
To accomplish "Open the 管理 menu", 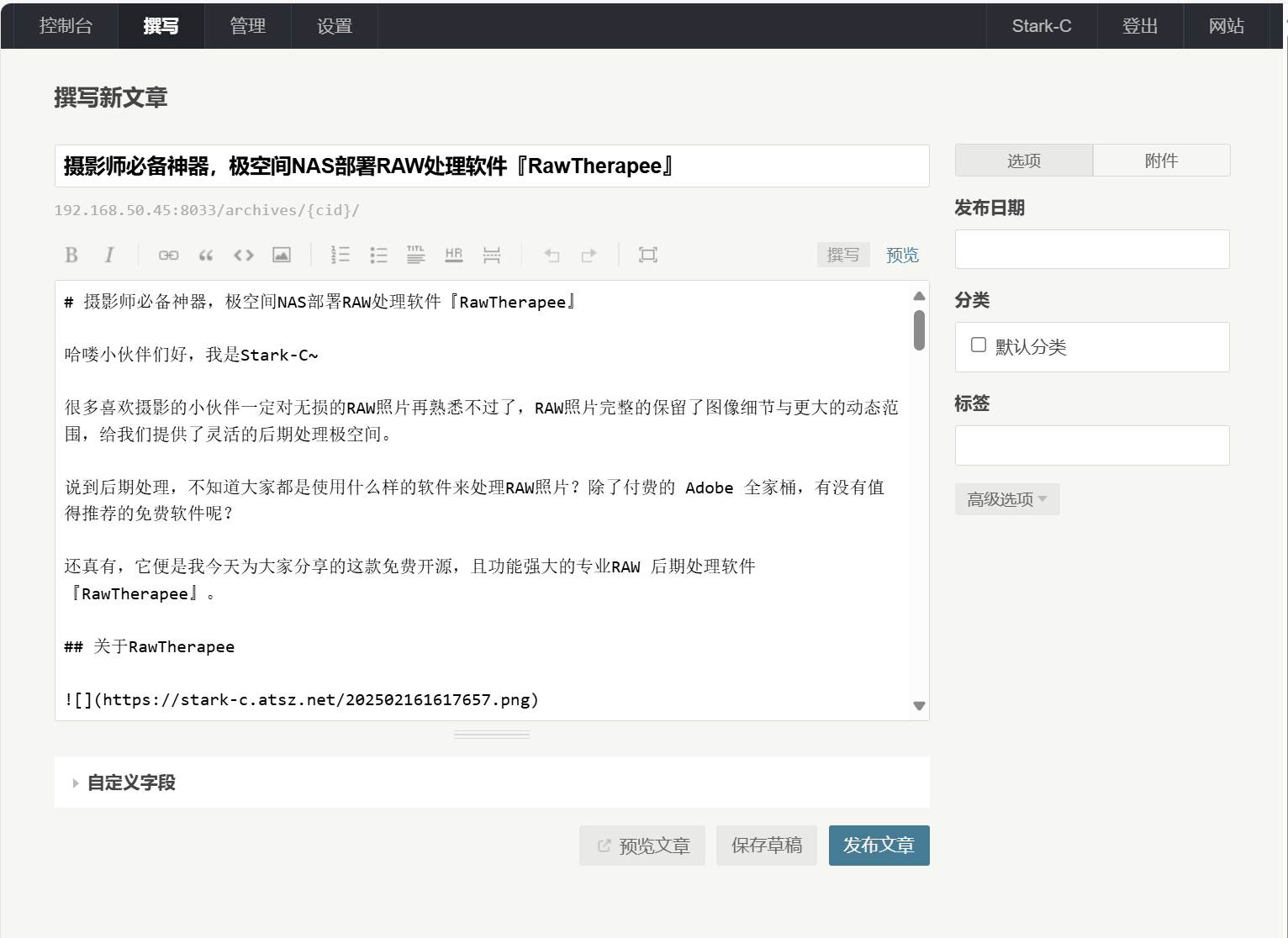I will coord(248,26).
